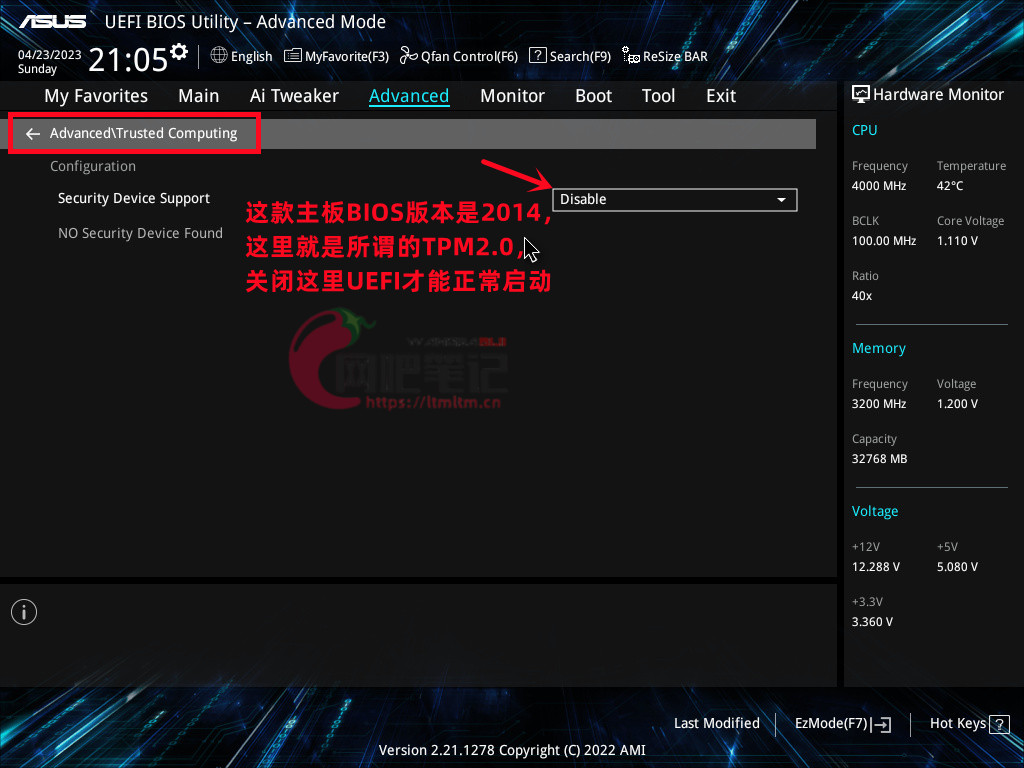Click the globe language icon

219,56
